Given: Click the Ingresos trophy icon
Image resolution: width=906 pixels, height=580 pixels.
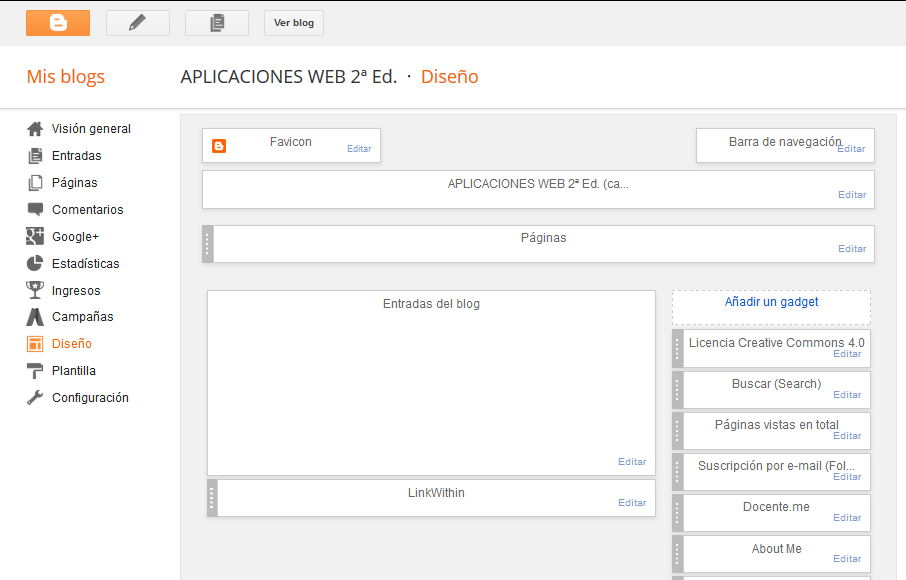Looking at the screenshot, I should (35, 290).
